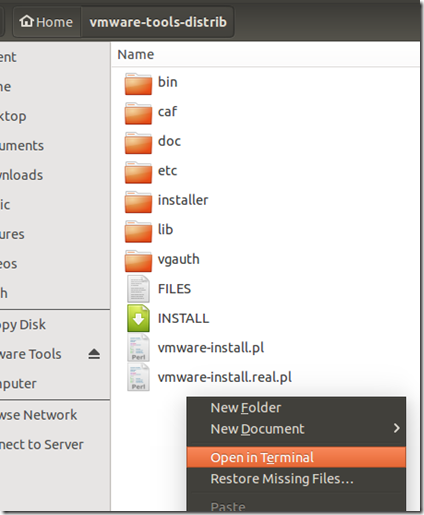
Task: Select Open in Terminal from context menu
Action: point(296,457)
